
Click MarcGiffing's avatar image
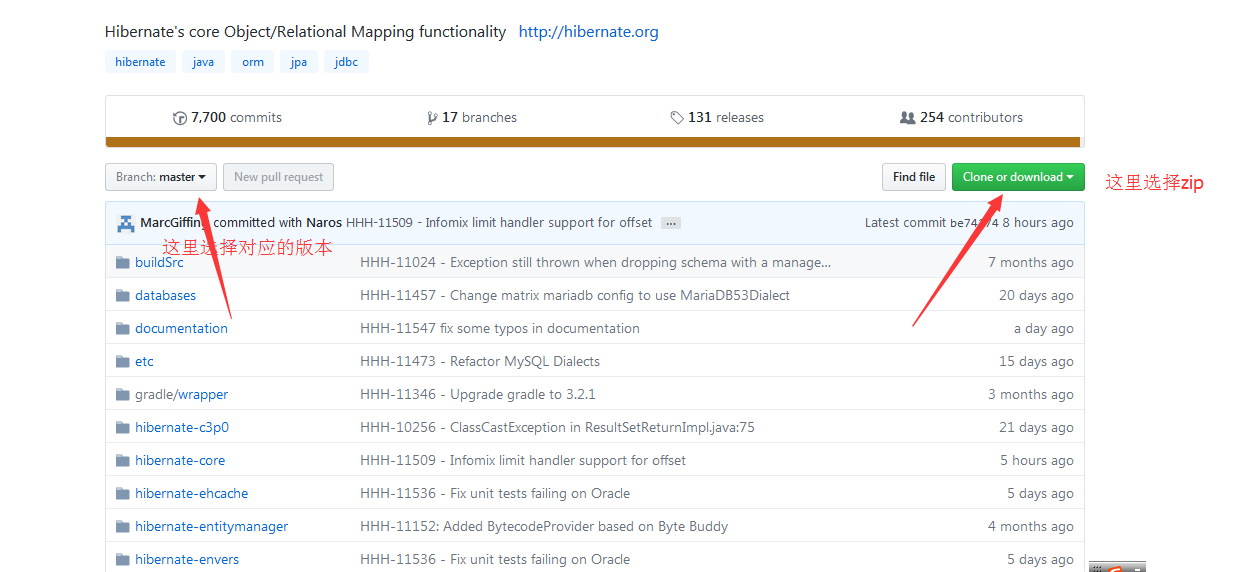pos(126,223)
